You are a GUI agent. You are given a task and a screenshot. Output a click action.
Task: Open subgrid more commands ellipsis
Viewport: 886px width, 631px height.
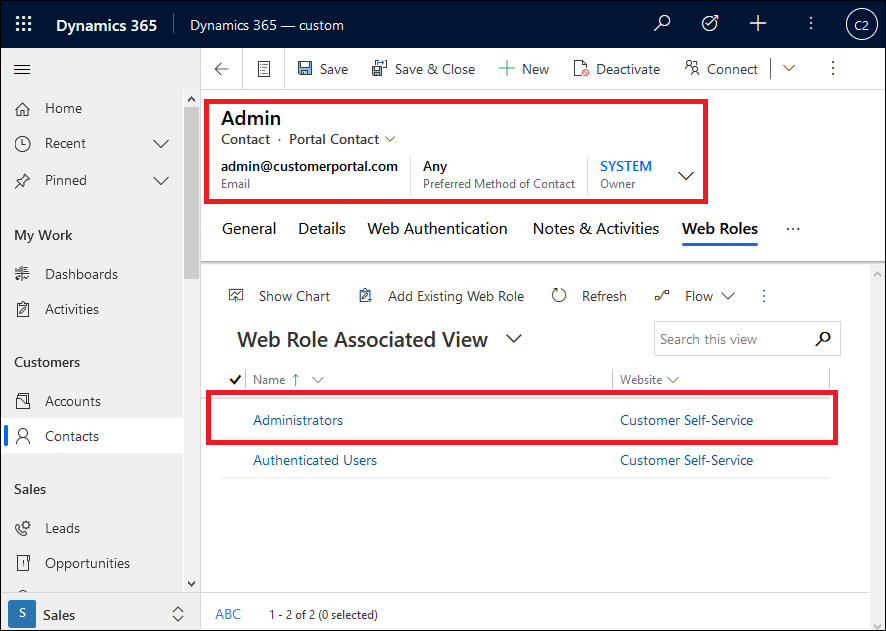(764, 296)
